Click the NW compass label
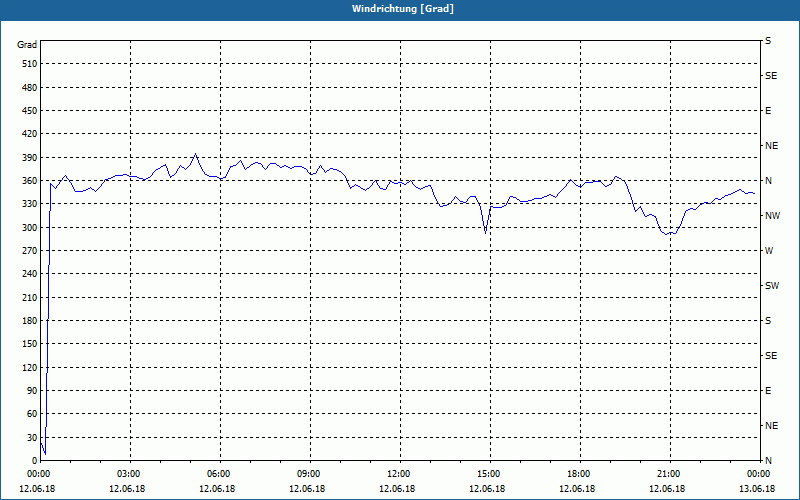The width and height of the screenshot is (800, 500). coord(772,216)
